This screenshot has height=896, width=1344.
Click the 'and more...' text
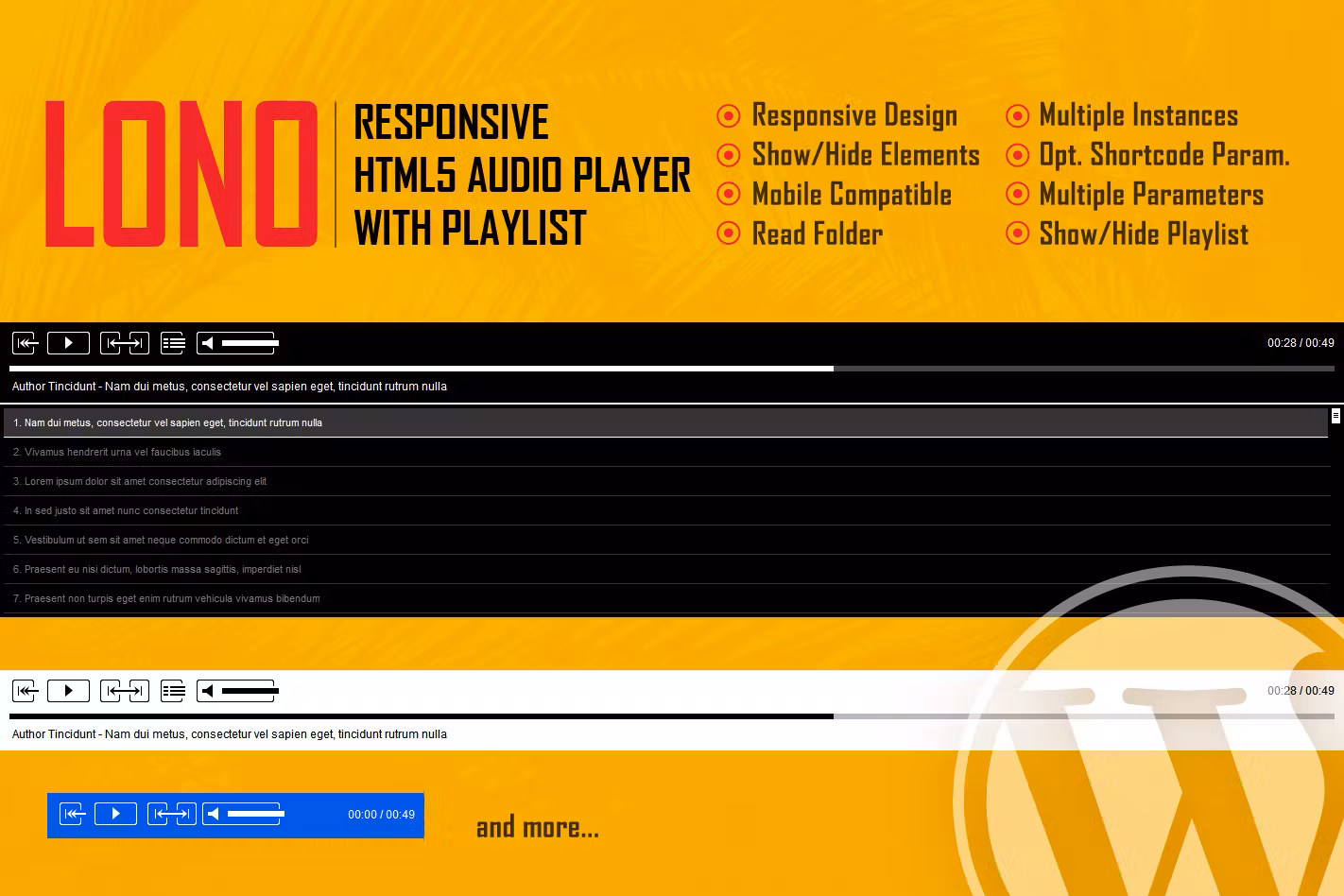(537, 828)
